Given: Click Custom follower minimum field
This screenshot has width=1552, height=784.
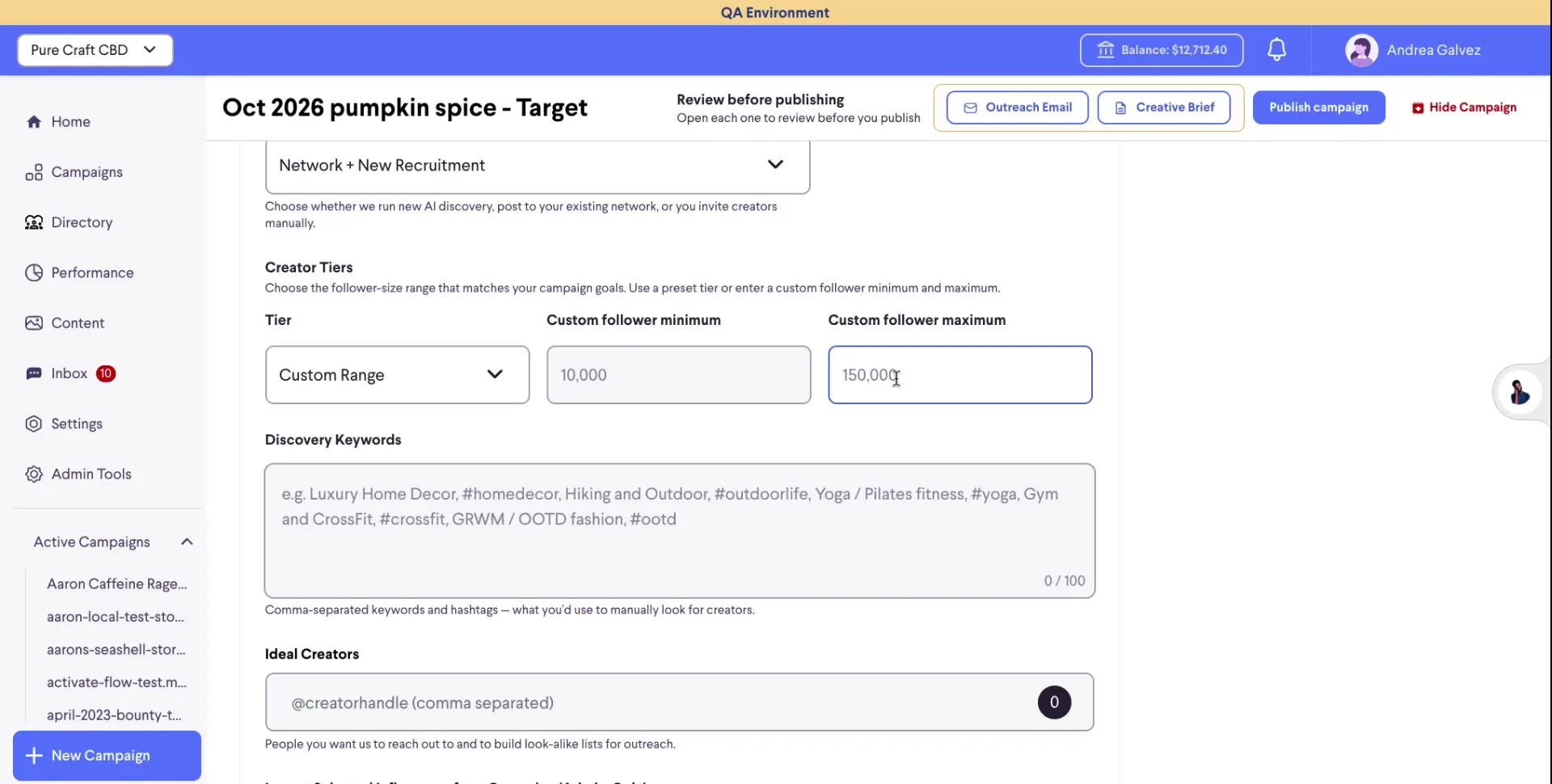Looking at the screenshot, I should 678,375.
